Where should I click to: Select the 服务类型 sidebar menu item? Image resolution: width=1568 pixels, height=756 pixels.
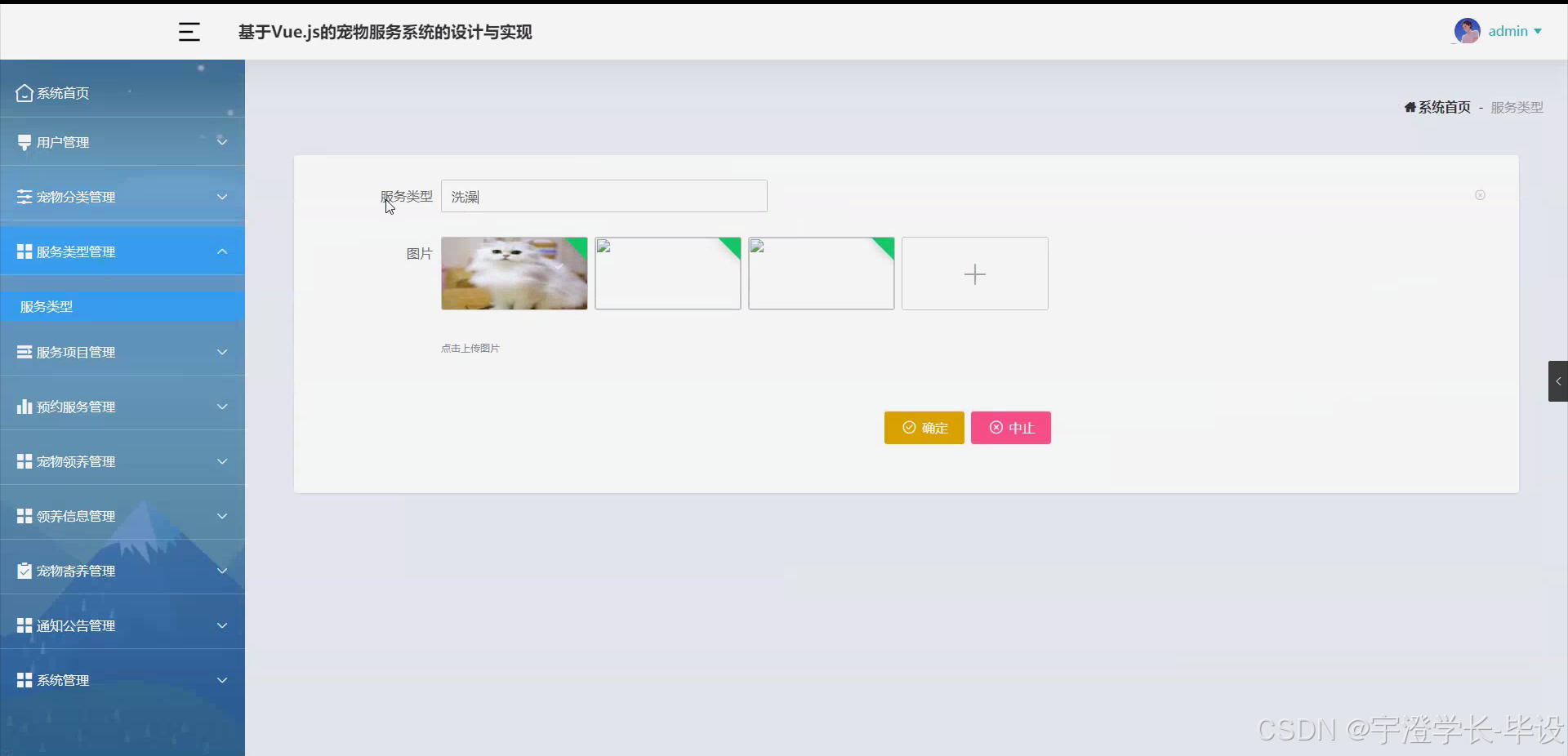tap(47, 307)
